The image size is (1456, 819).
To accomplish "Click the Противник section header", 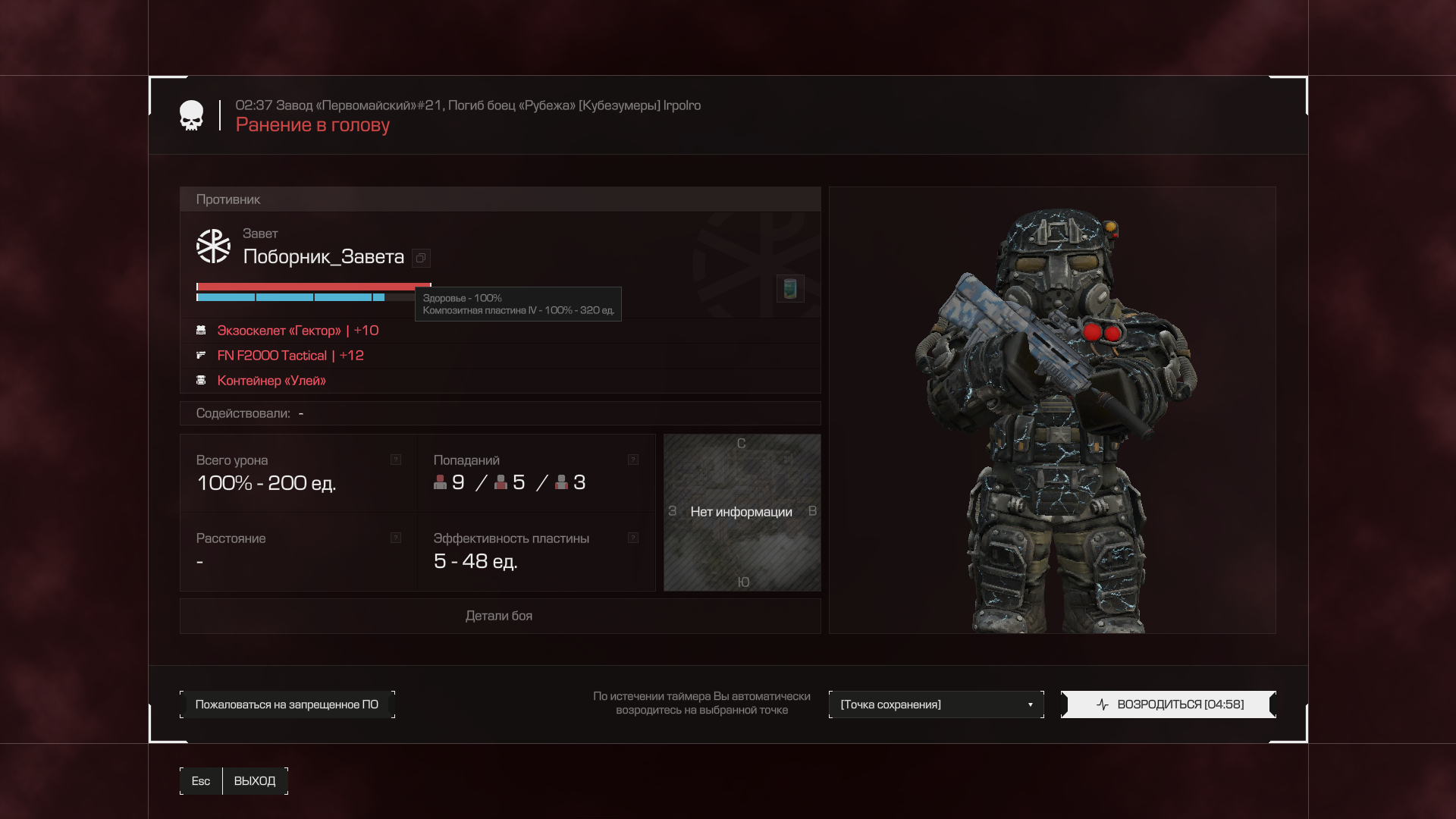I will pos(500,199).
